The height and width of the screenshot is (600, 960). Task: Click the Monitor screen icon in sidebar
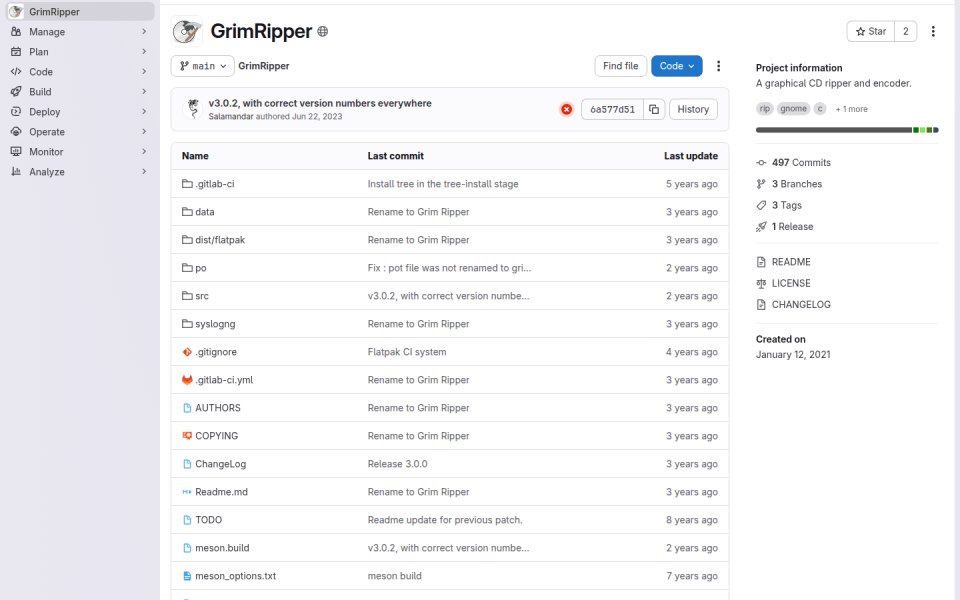tap(16, 152)
